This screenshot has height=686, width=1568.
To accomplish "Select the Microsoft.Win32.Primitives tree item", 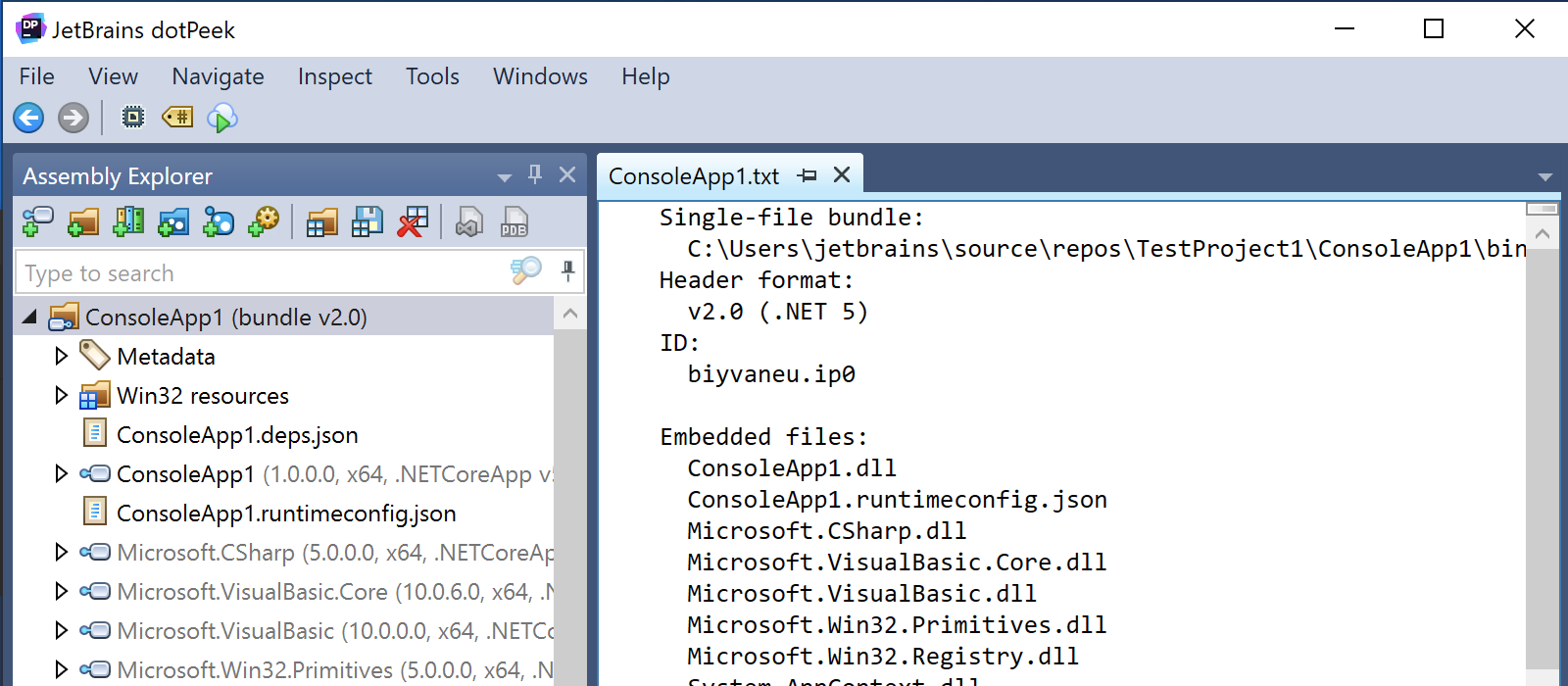I will point(335,669).
